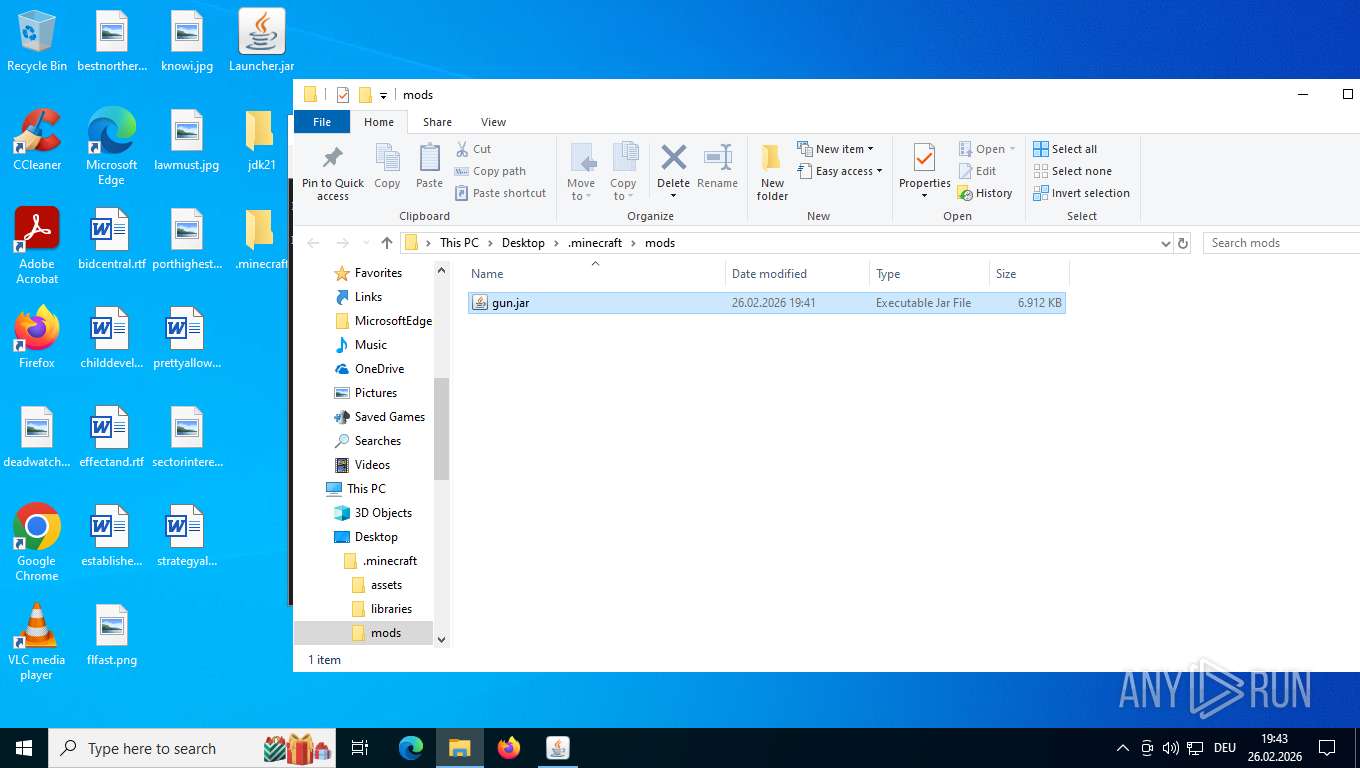Image resolution: width=1360 pixels, height=768 pixels.
Task: Sort by Date modified column header
Action: [x=797, y=274]
